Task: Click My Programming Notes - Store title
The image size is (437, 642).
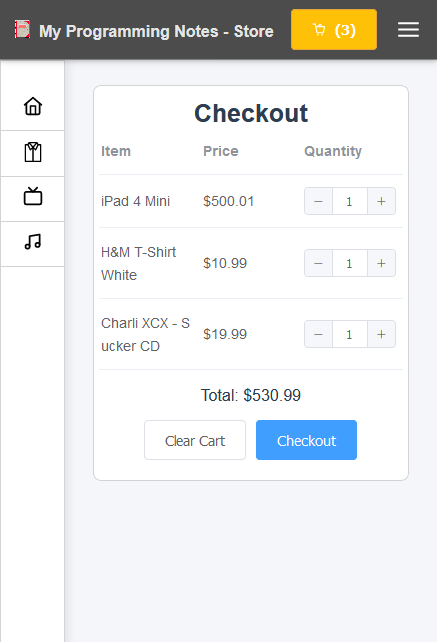Action: [156, 31]
